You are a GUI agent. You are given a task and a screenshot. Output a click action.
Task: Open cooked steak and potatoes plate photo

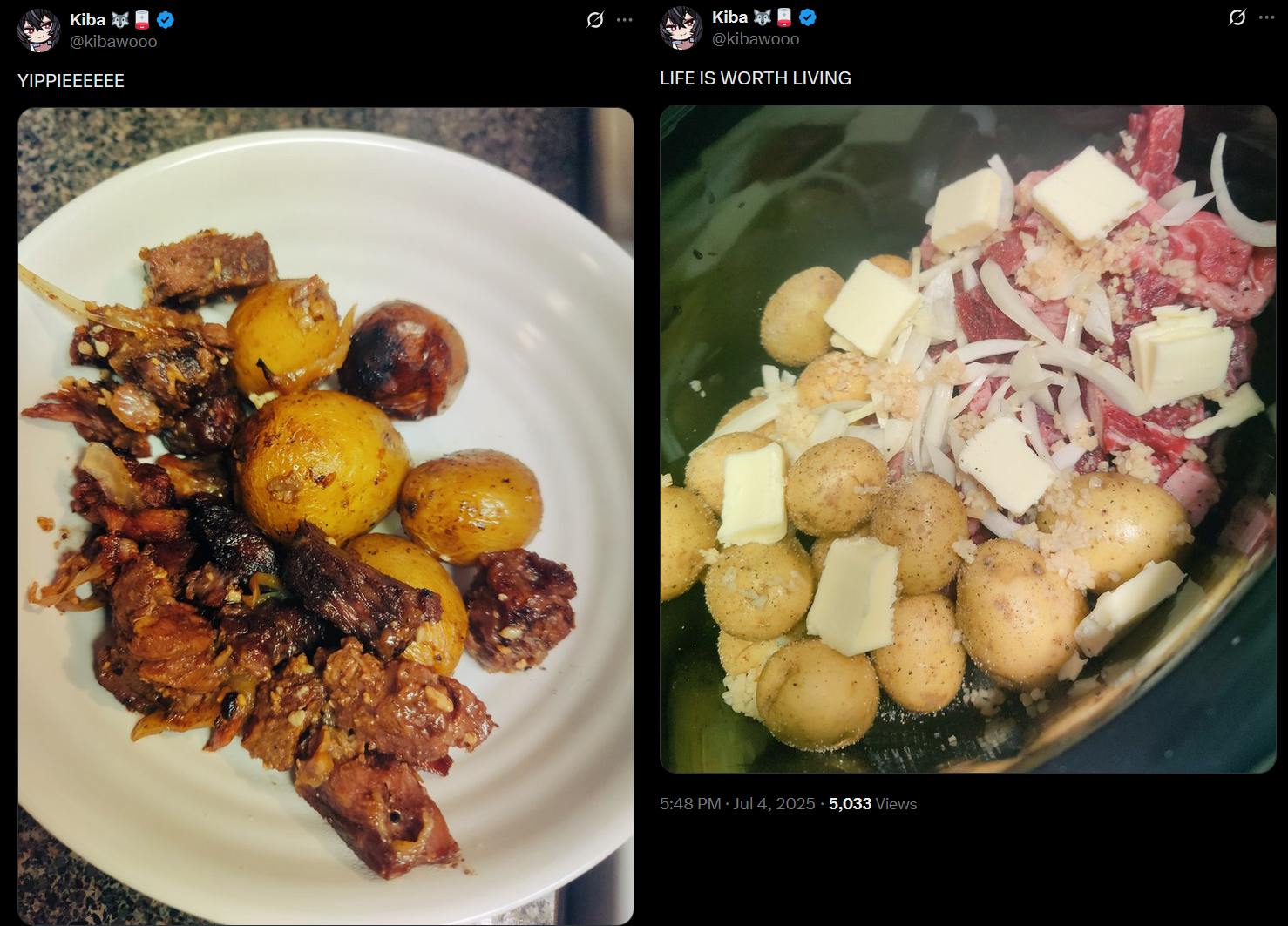point(326,516)
